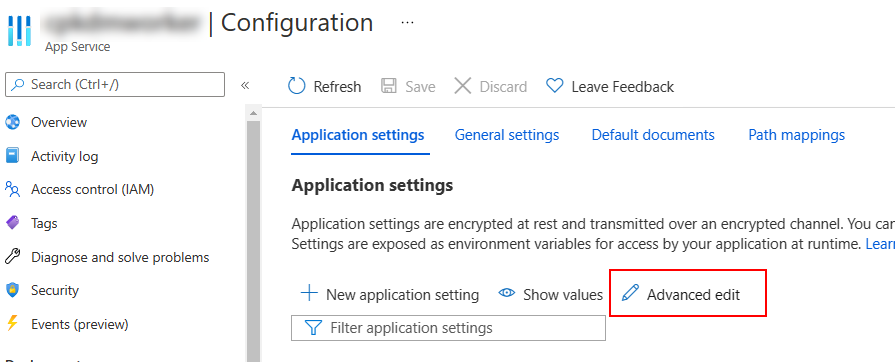Screen dimensions: 895x362
Task: Open the Activity log sidebar item
Action: pos(64,156)
